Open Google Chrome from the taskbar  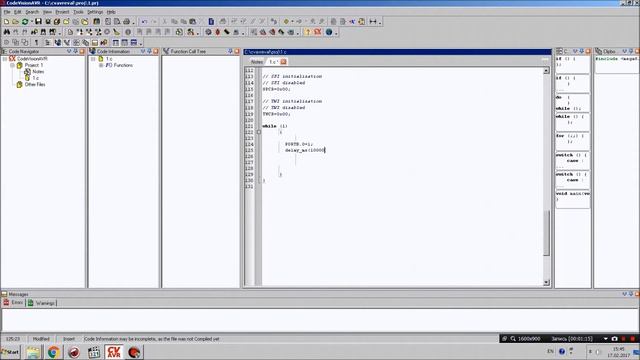pos(53,352)
